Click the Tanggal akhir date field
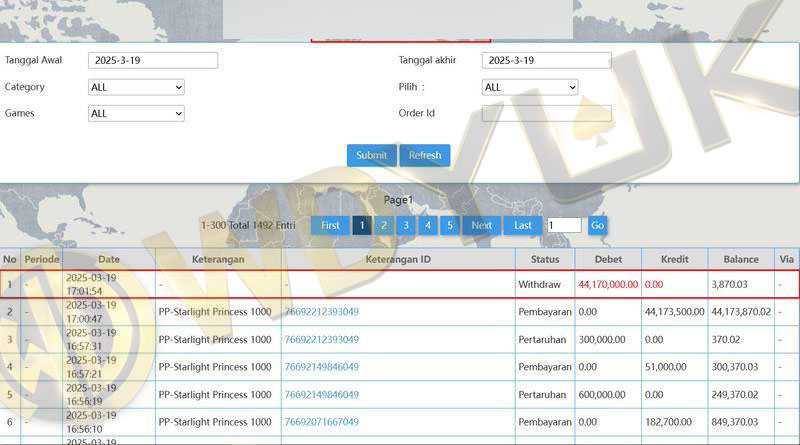The height and width of the screenshot is (445, 800). pyautogui.click(x=546, y=60)
